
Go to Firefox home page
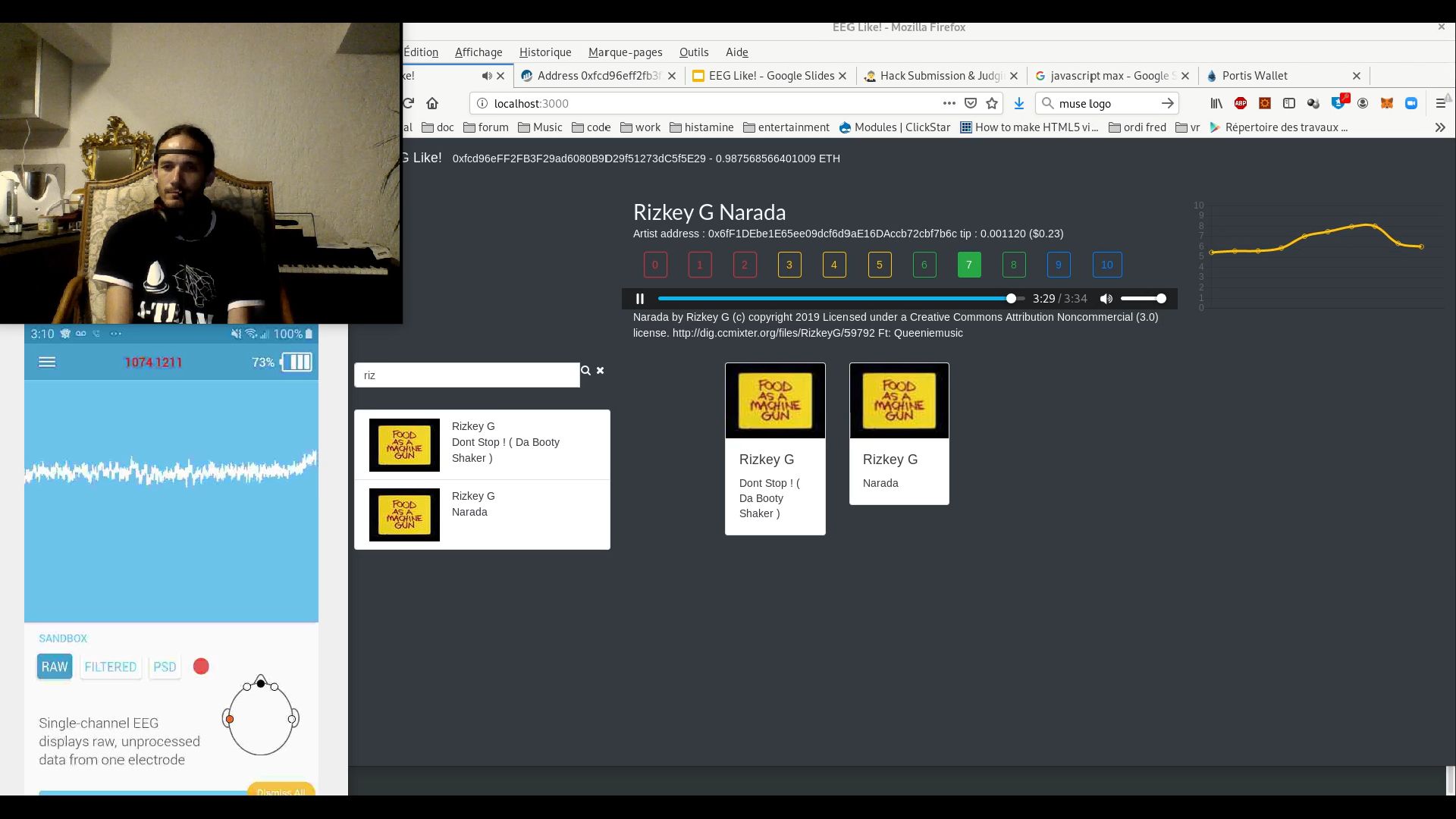pyautogui.click(x=432, y=103)
